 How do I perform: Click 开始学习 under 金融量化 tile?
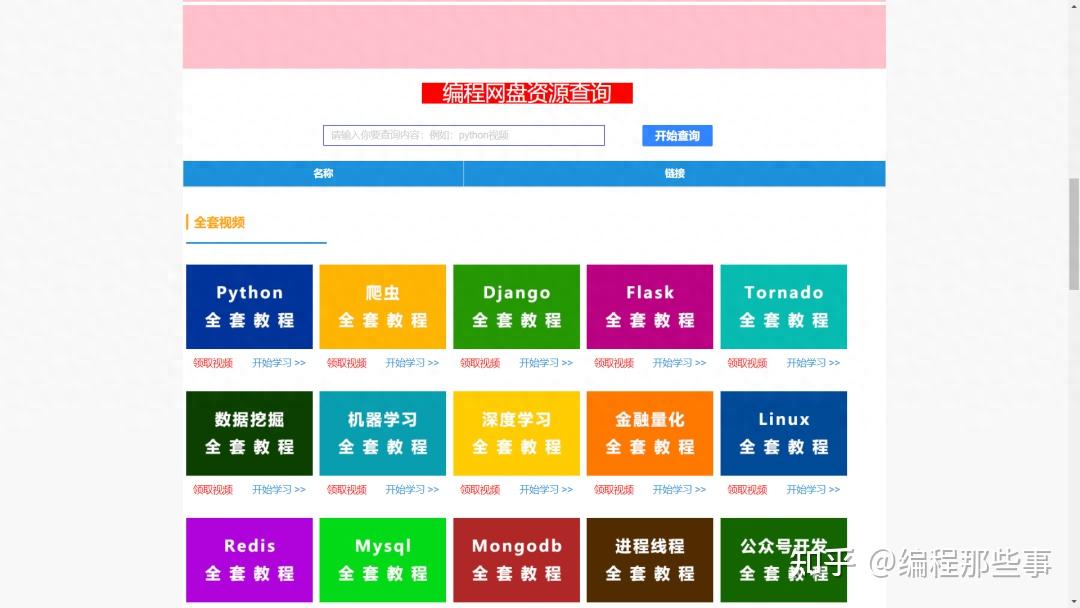679,490
